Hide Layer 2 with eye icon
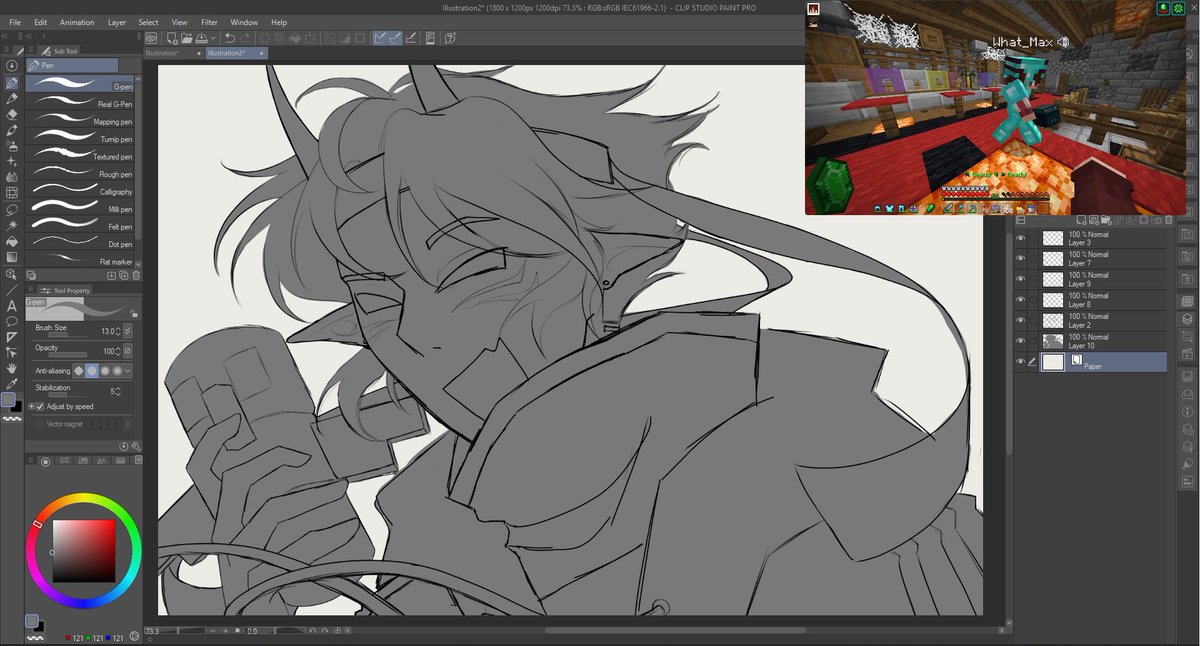 pos(1021,320)
